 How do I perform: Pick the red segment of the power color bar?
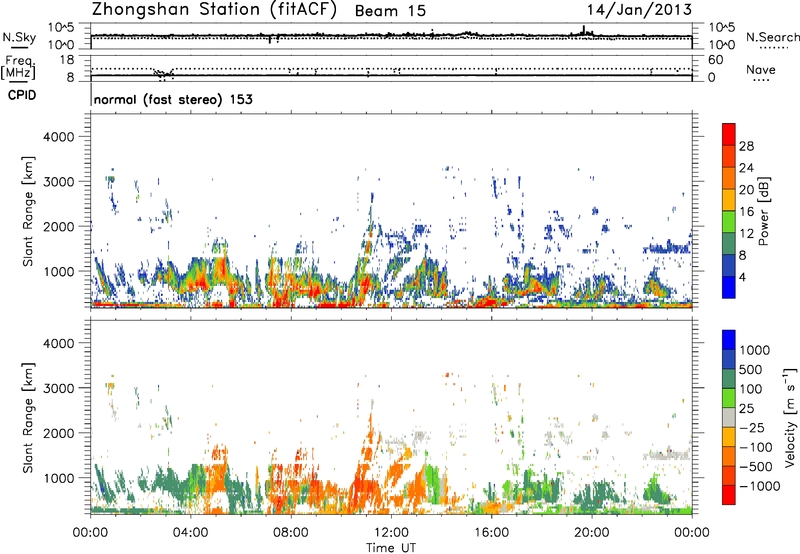point(729,135)
